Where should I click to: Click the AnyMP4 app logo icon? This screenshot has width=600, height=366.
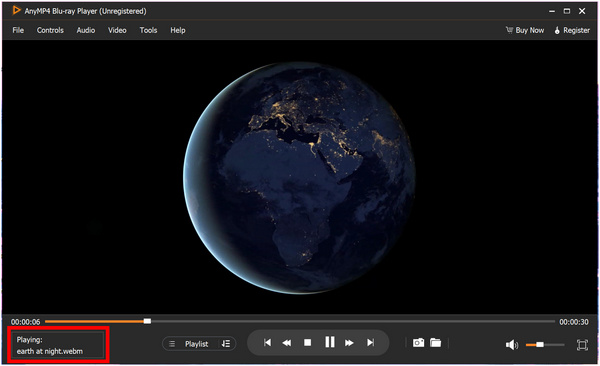[x=16, y=10]
